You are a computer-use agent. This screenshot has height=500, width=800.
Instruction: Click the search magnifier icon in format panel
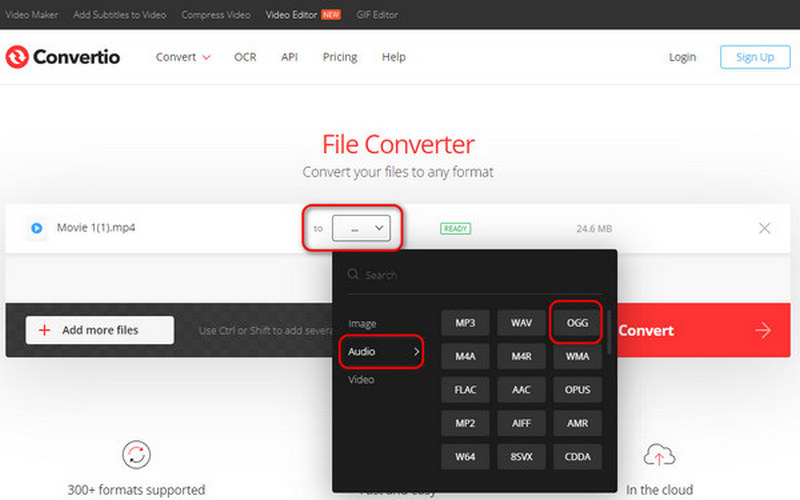click(x=352, y=275)
